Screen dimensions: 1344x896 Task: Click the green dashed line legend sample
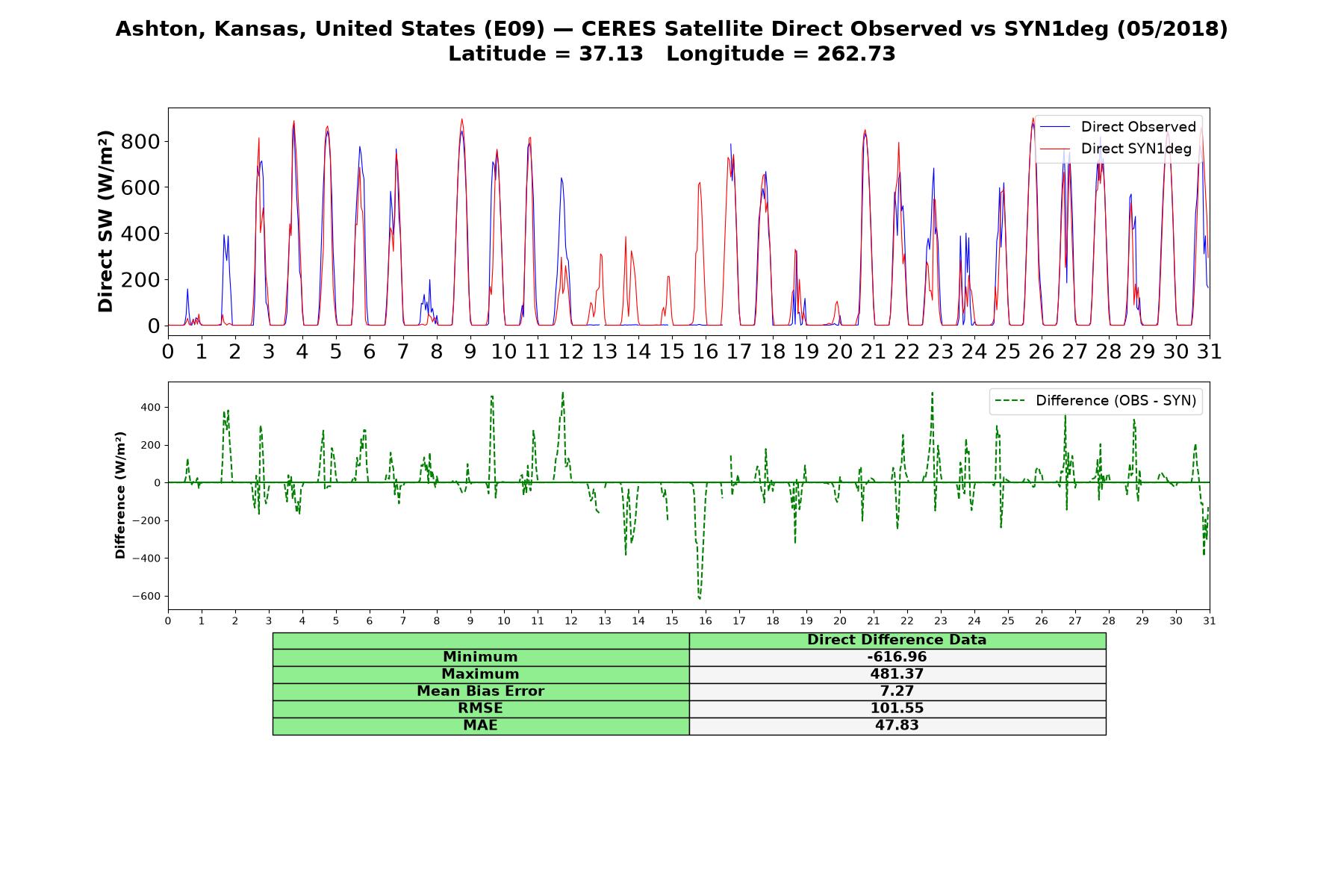(x=1009, y=401)
